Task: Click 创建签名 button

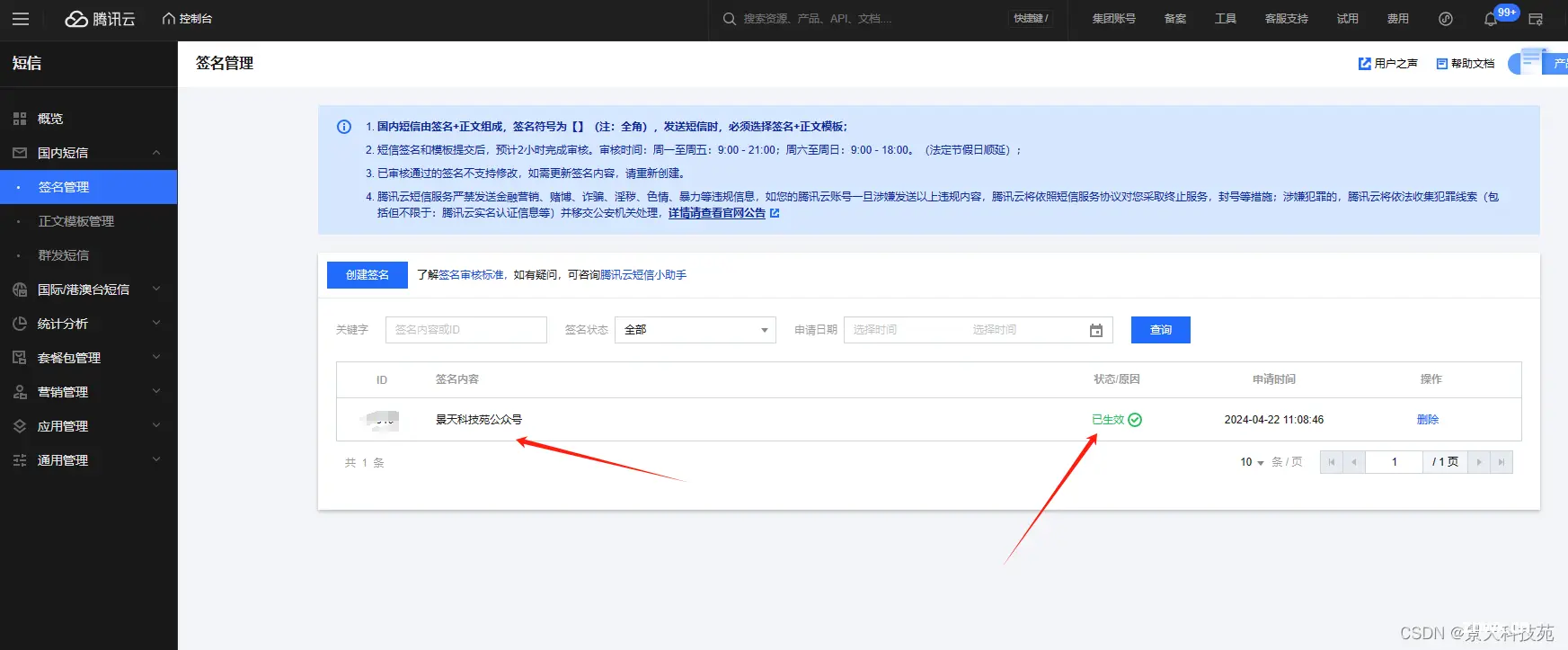Action: tap(368, 275)
